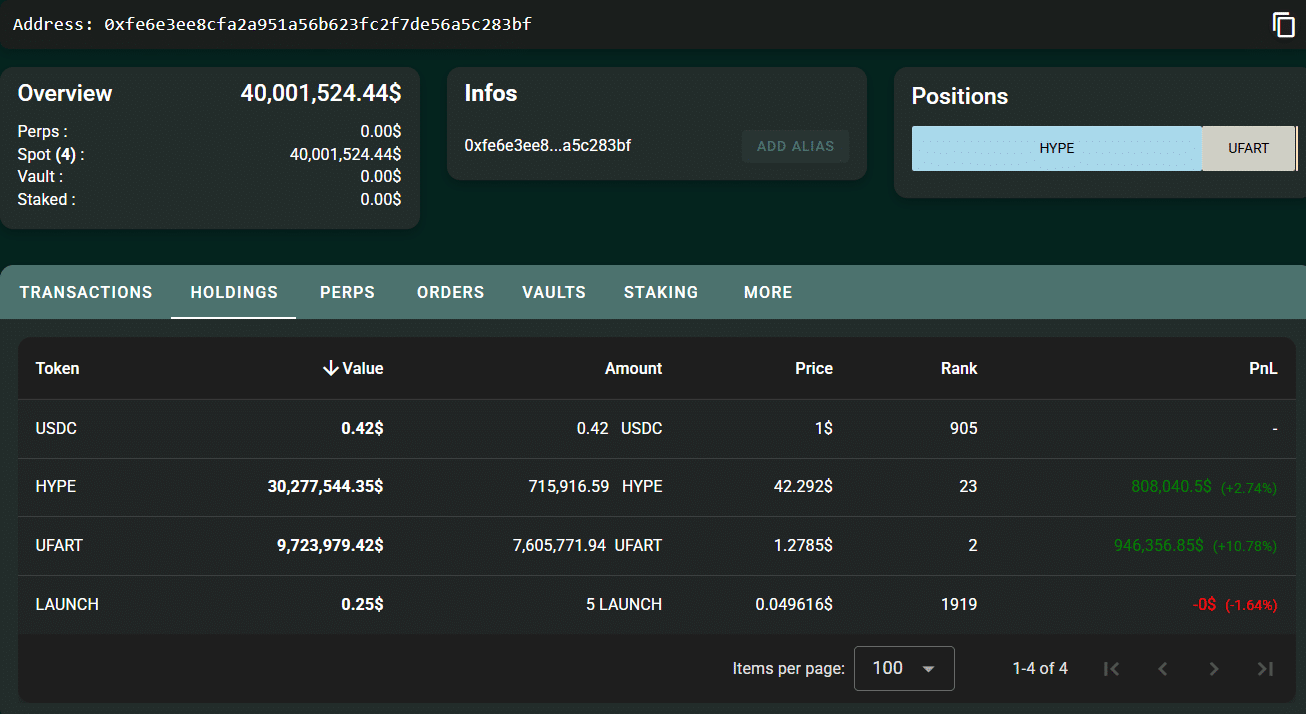1306x714 pixels.
Task: Sort by Rank column header
Action: click(959, 368)
